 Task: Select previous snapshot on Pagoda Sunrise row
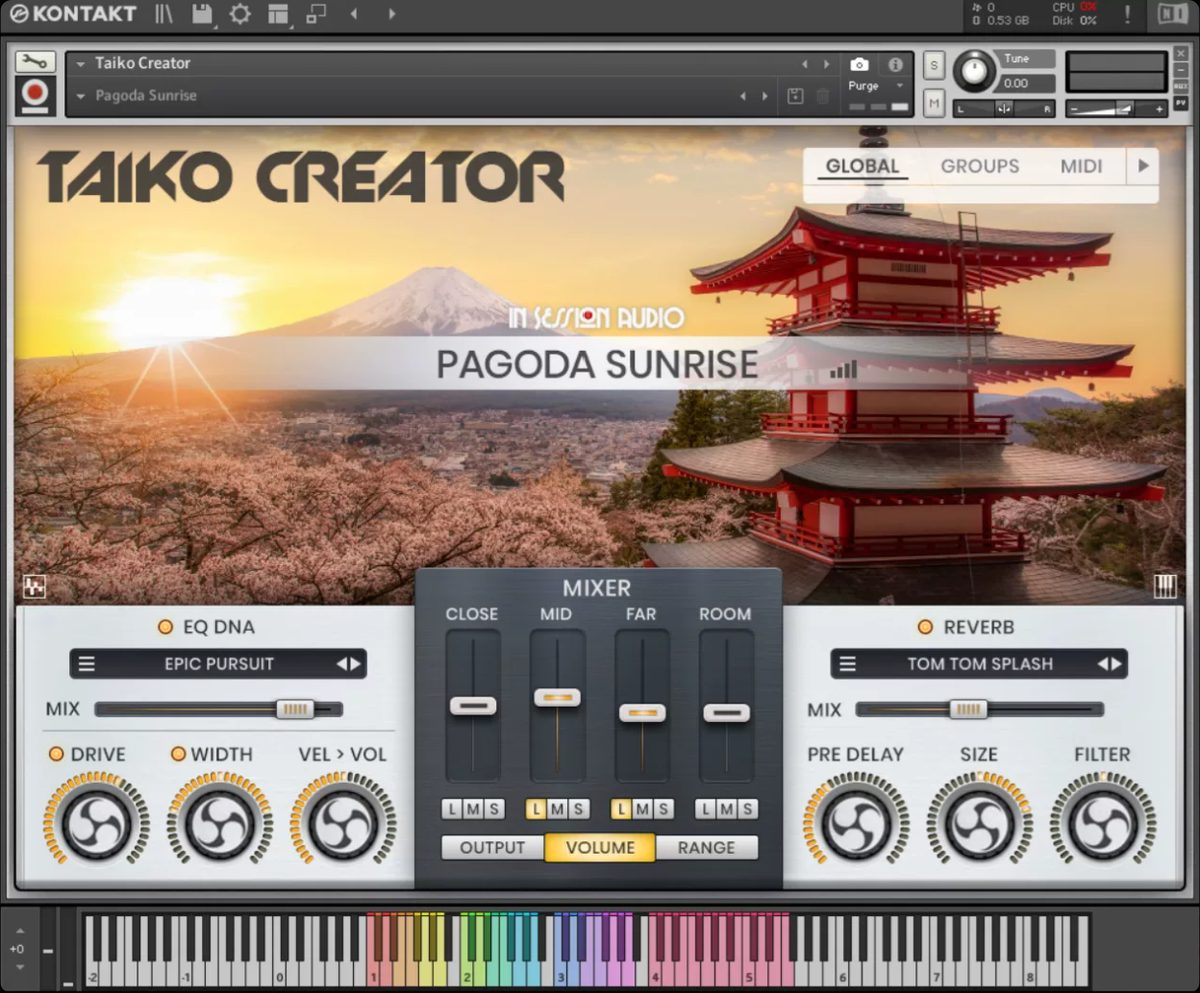[x=743, y=96]
